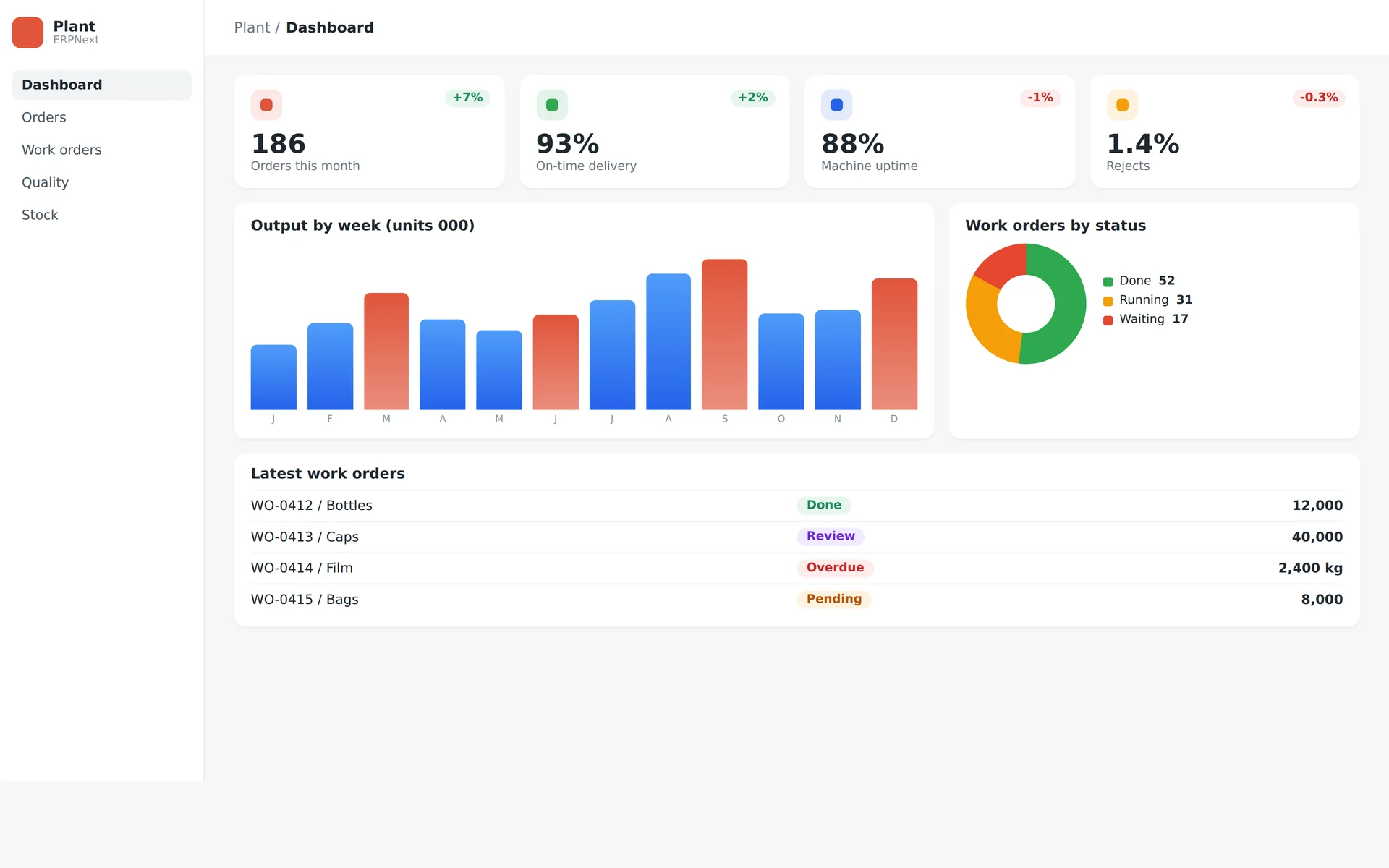
Task: Click the September bar in output chart
Action: pyautogui.click(x=724, y=334)
